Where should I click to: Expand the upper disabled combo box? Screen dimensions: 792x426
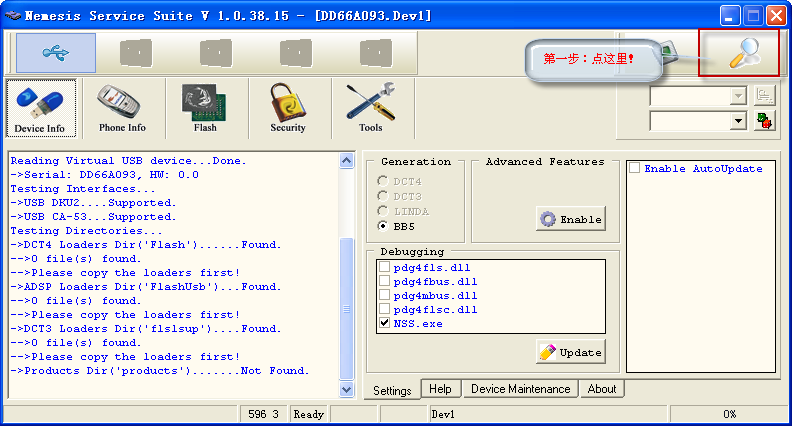(739, 96)
